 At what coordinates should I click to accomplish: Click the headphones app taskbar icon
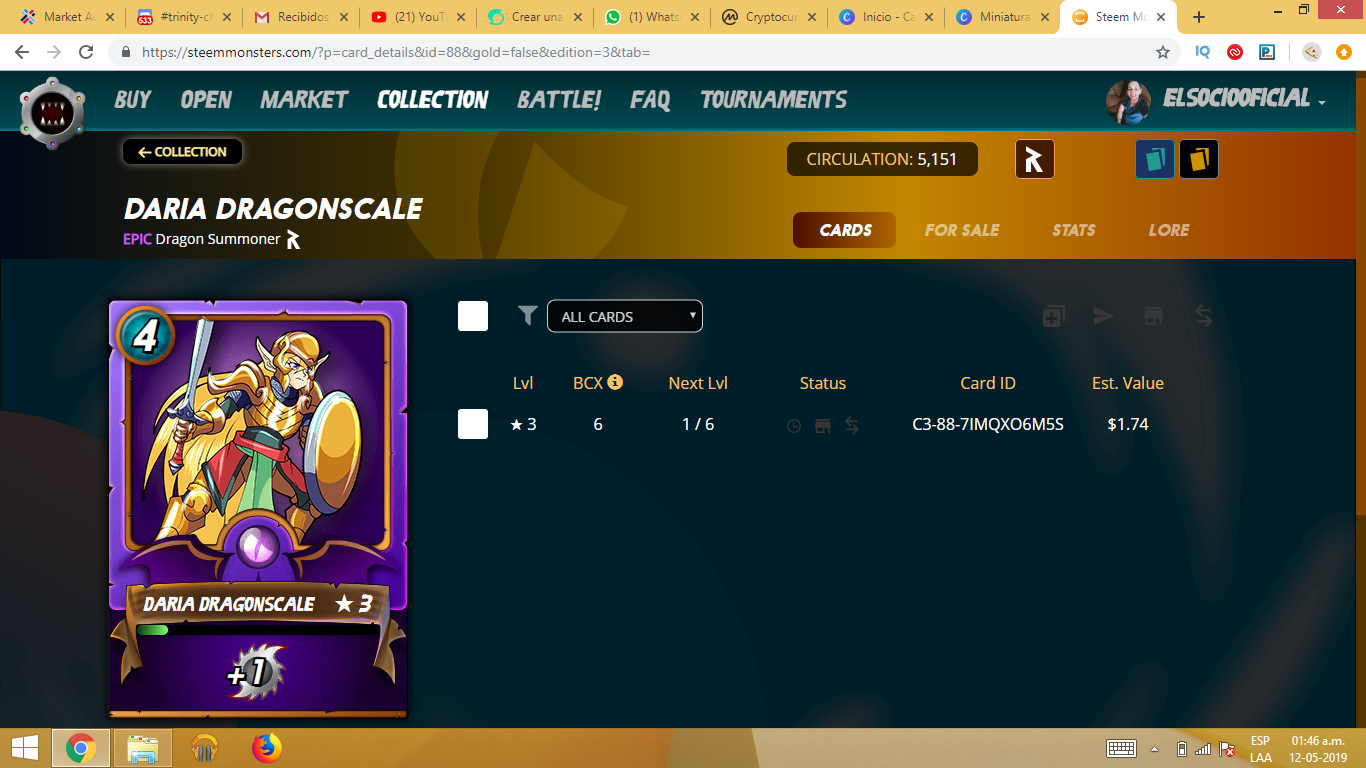point(204,747)
